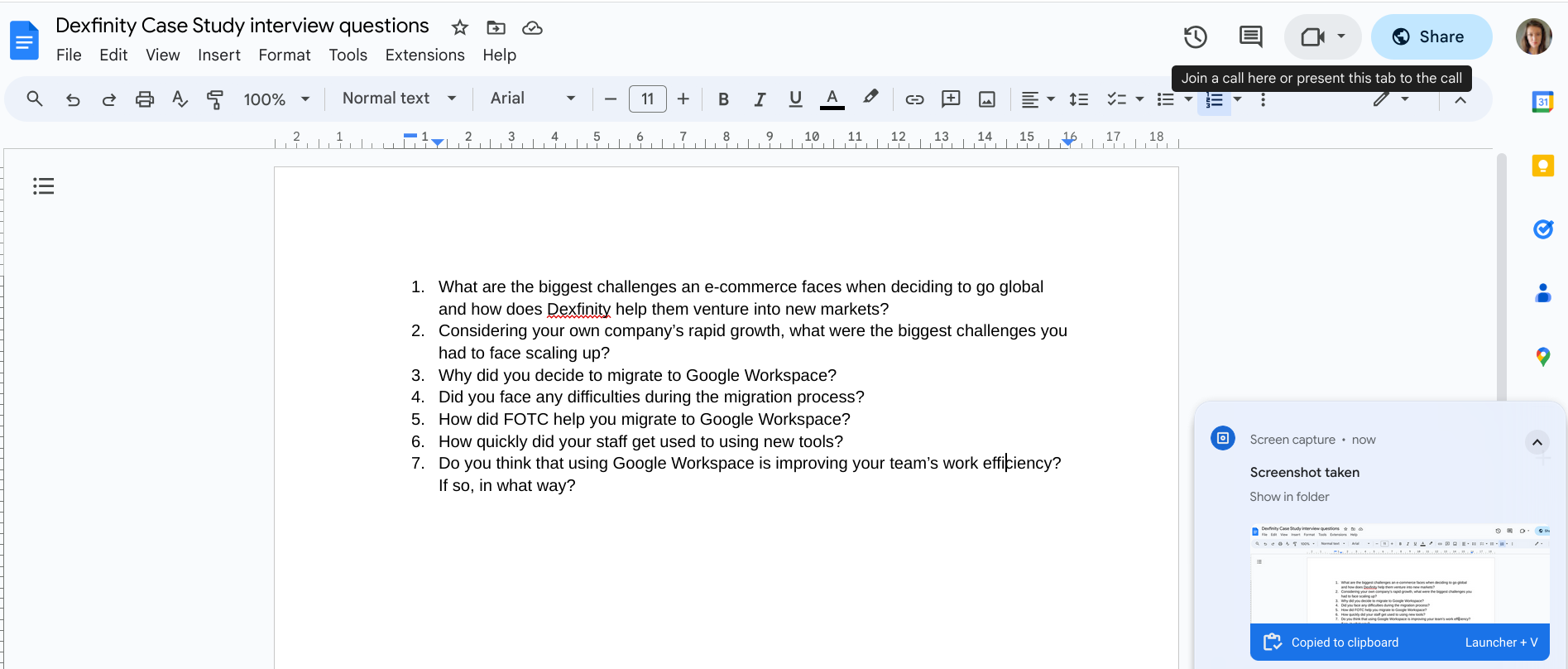The image size is (1568, 669).
Task: Open the File menu
Action: [x=69, y=55]
